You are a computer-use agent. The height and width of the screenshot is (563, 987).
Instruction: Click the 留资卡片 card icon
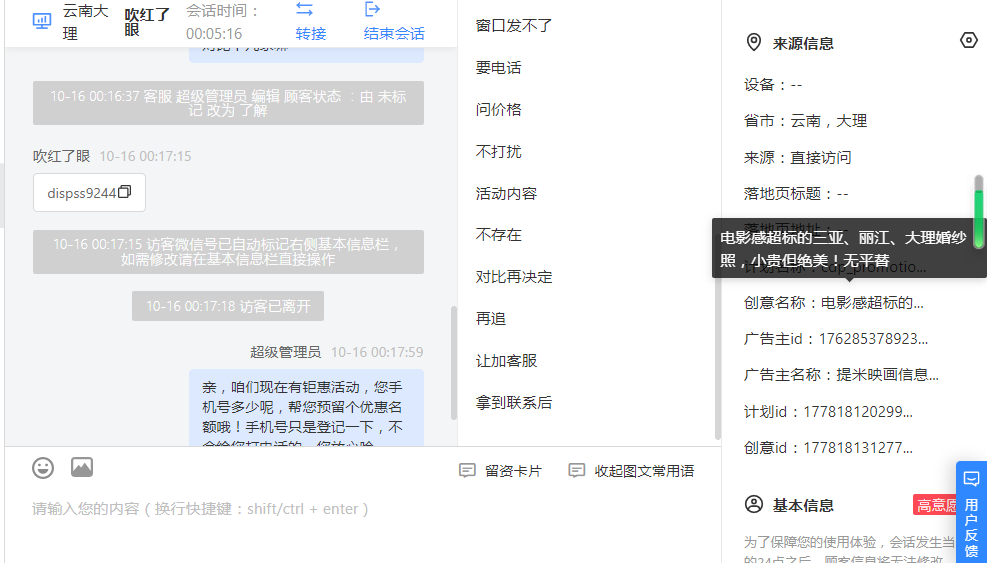467,470
